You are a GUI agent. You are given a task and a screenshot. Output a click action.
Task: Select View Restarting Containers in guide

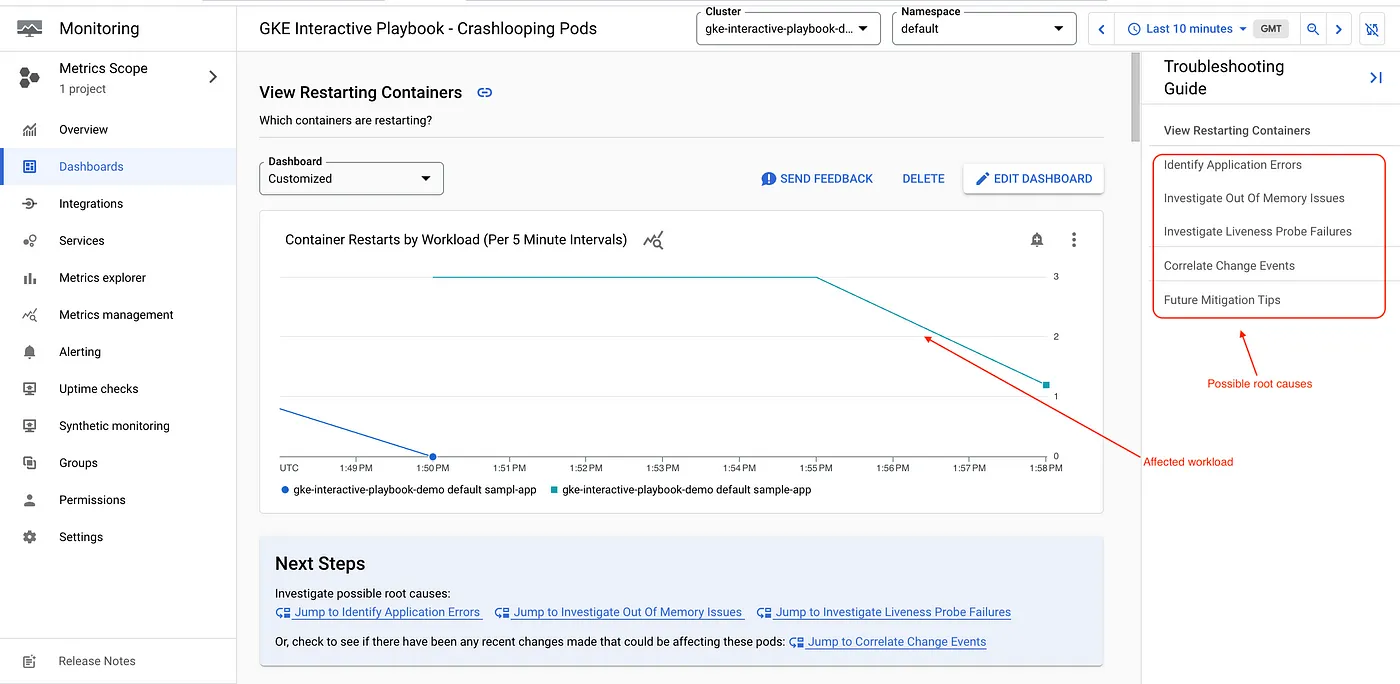(x=1237, y=131)
